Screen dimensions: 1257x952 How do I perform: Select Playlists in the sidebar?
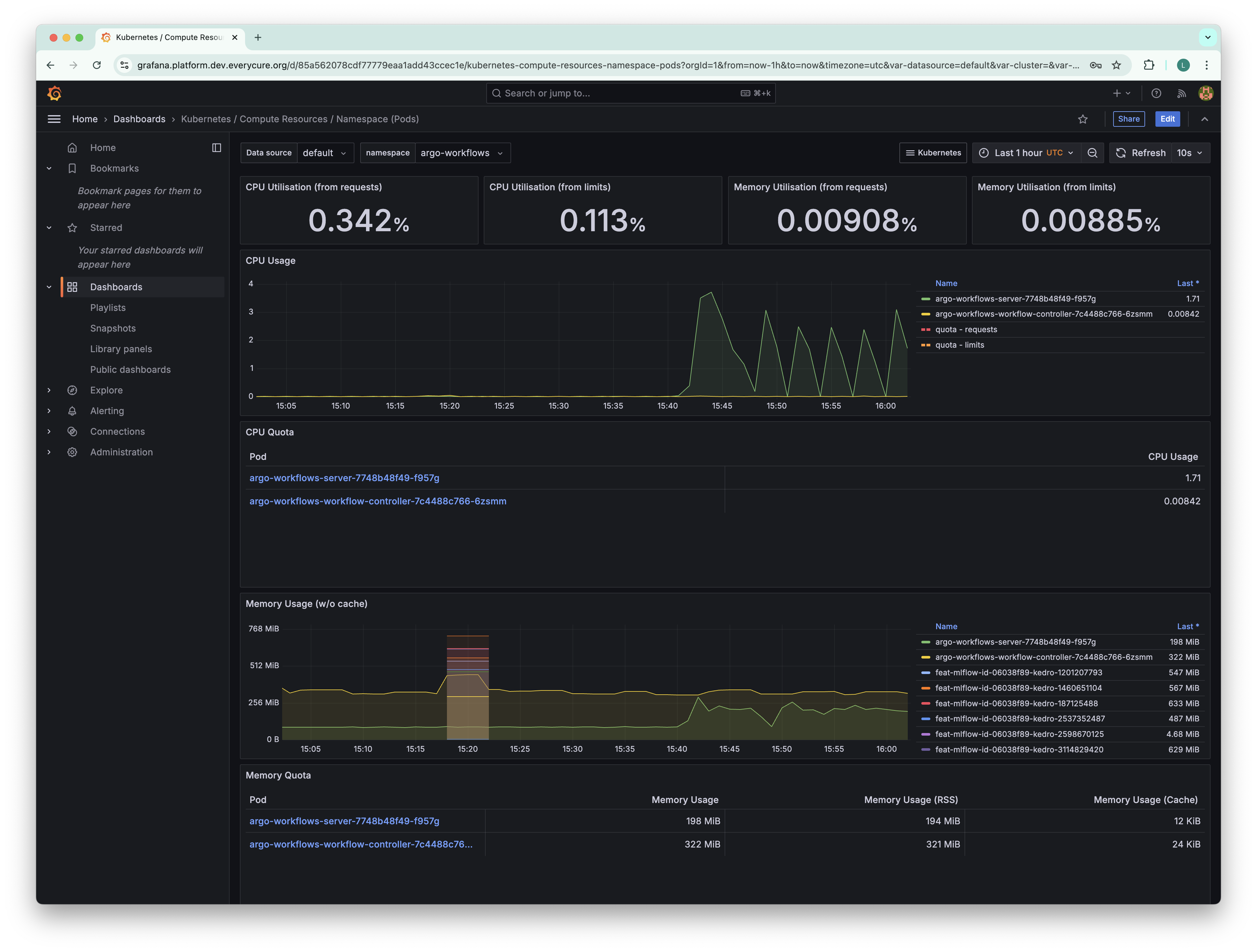108,307
